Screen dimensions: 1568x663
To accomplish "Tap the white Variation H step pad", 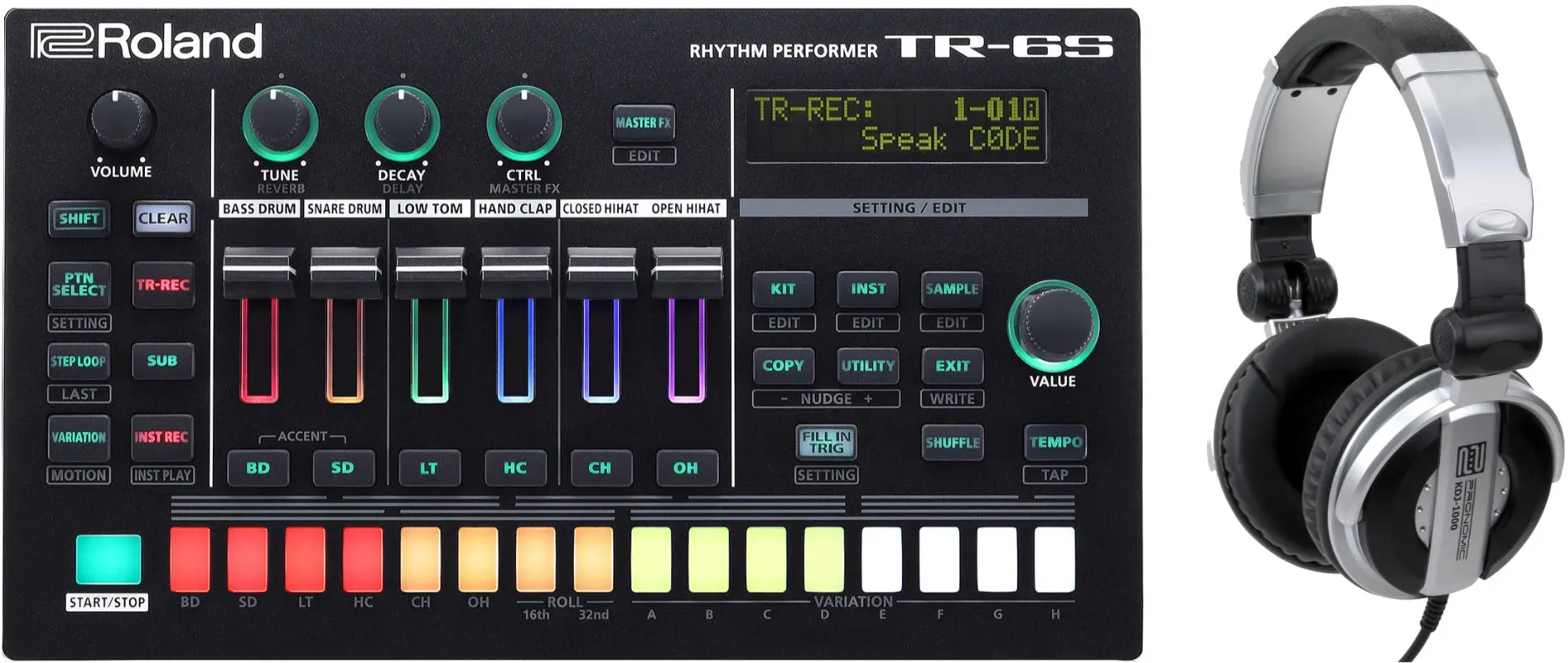I will click(x=1055, y=560).
